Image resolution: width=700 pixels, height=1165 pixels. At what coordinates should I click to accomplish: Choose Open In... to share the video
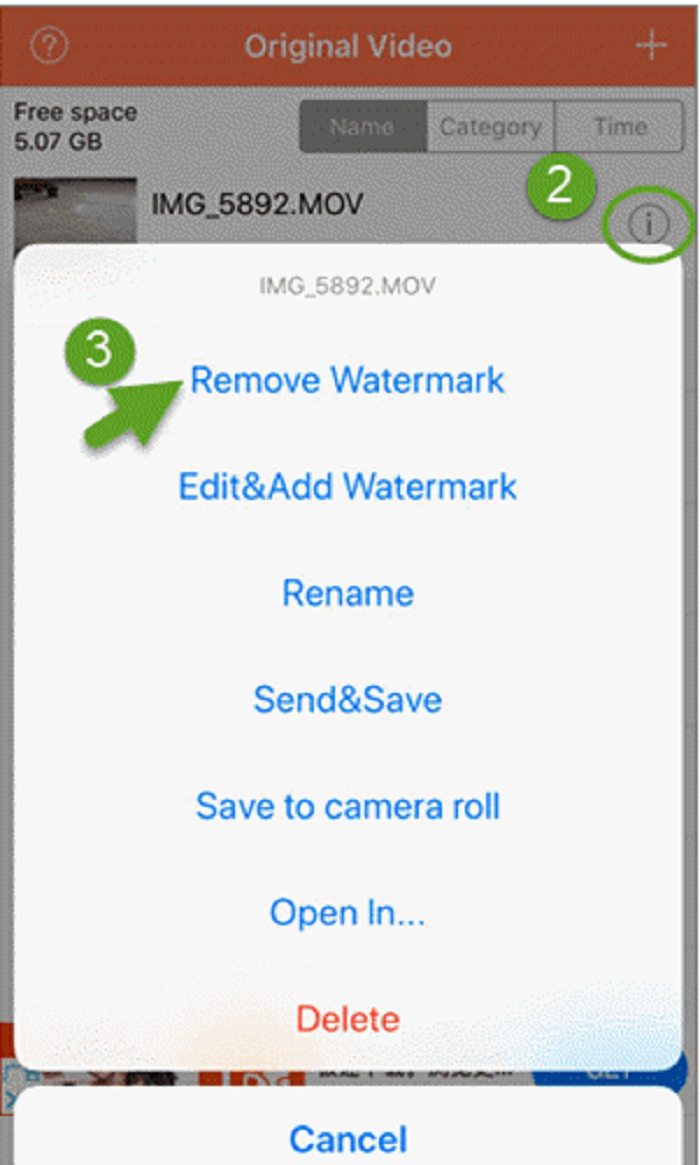(347, 912)
